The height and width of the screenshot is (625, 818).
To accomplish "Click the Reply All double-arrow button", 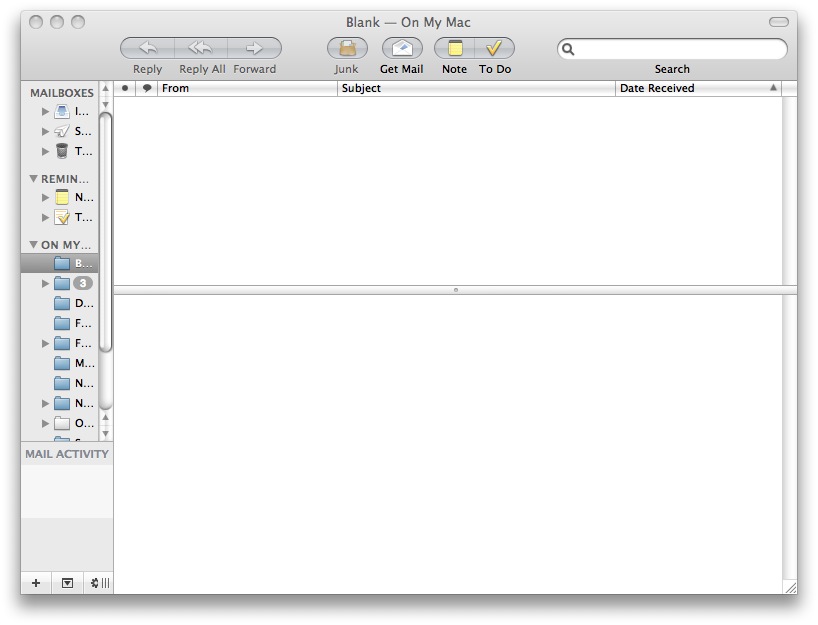I will point(201,48).
